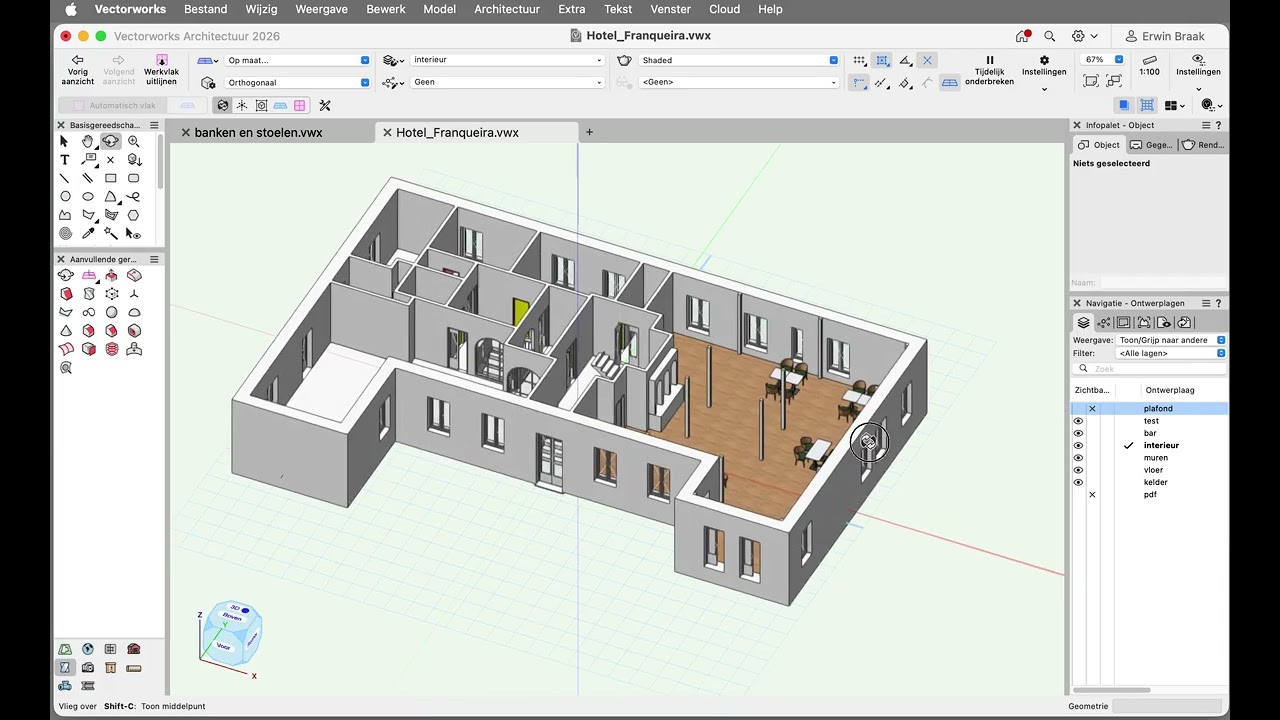1280x720 pixels.
Task: Go back with Vorig aanzicht
Action: [78, 70]
